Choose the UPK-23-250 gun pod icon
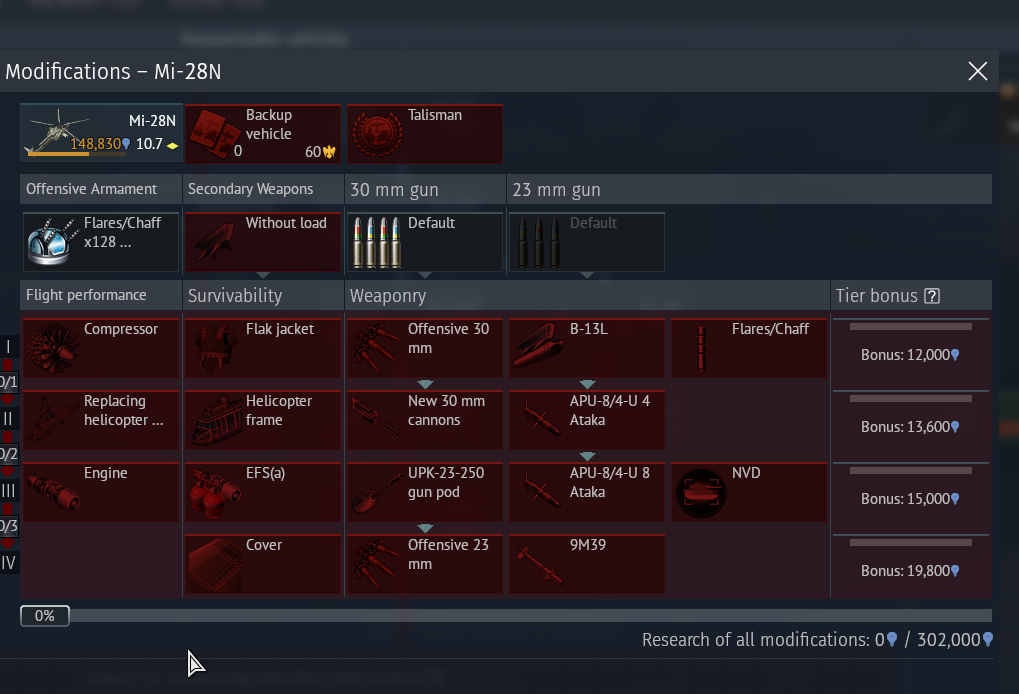 [x=377, y=493]
